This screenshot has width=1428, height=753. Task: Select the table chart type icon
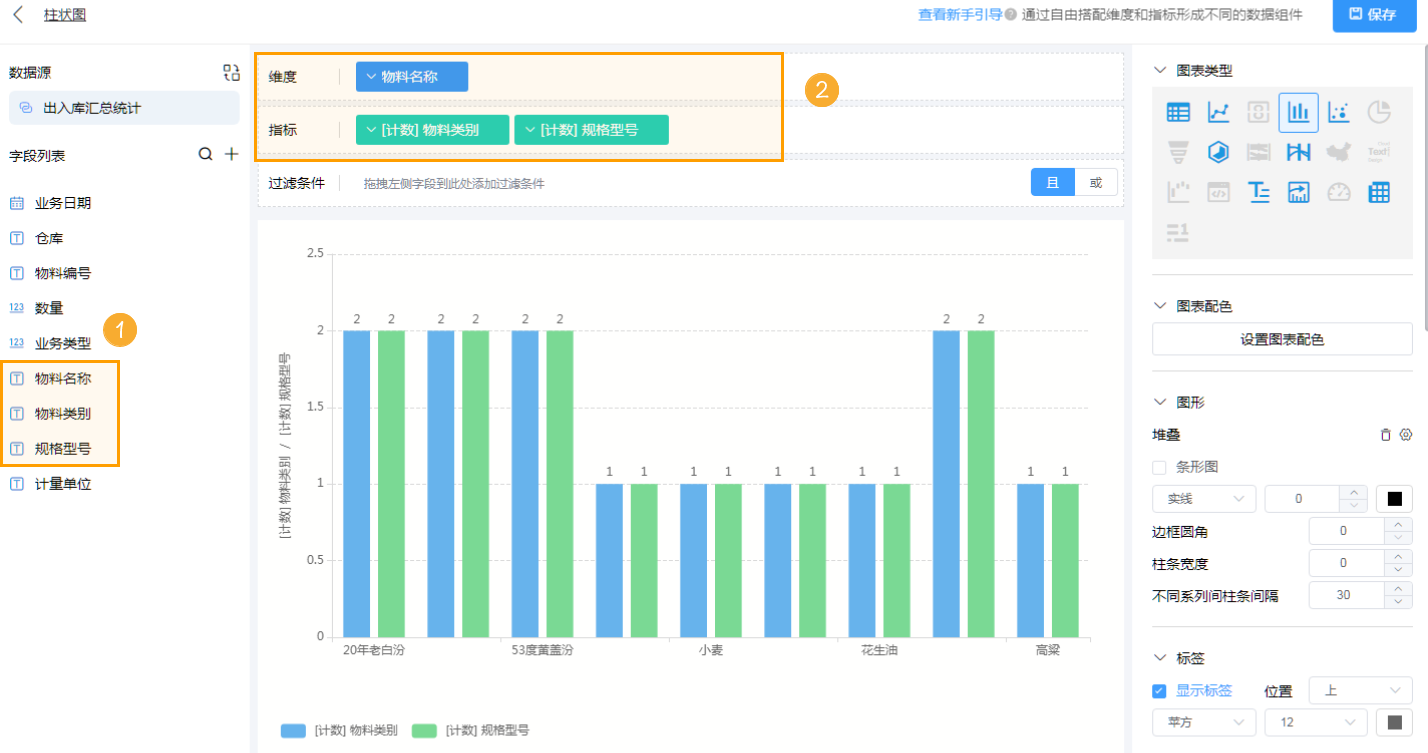click(1178, 113)
